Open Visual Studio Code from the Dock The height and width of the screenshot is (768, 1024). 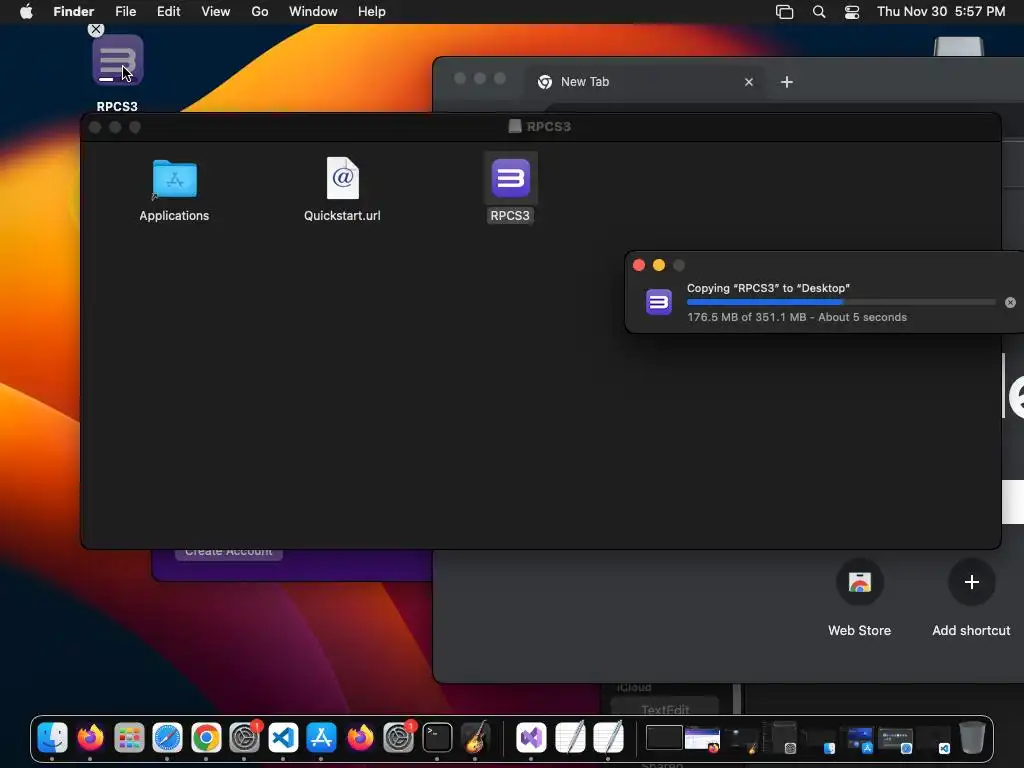283,738
